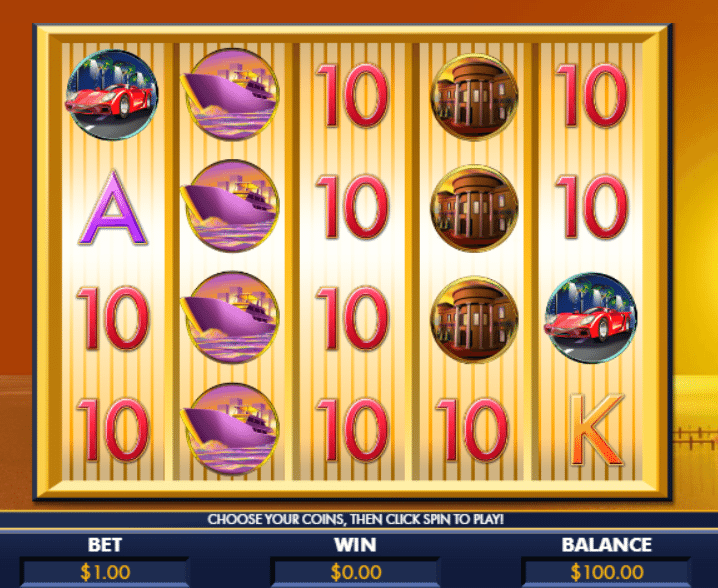The image size is (718, 588).
Task: Click the $100.00 balance display
Action: click(606, 572)
